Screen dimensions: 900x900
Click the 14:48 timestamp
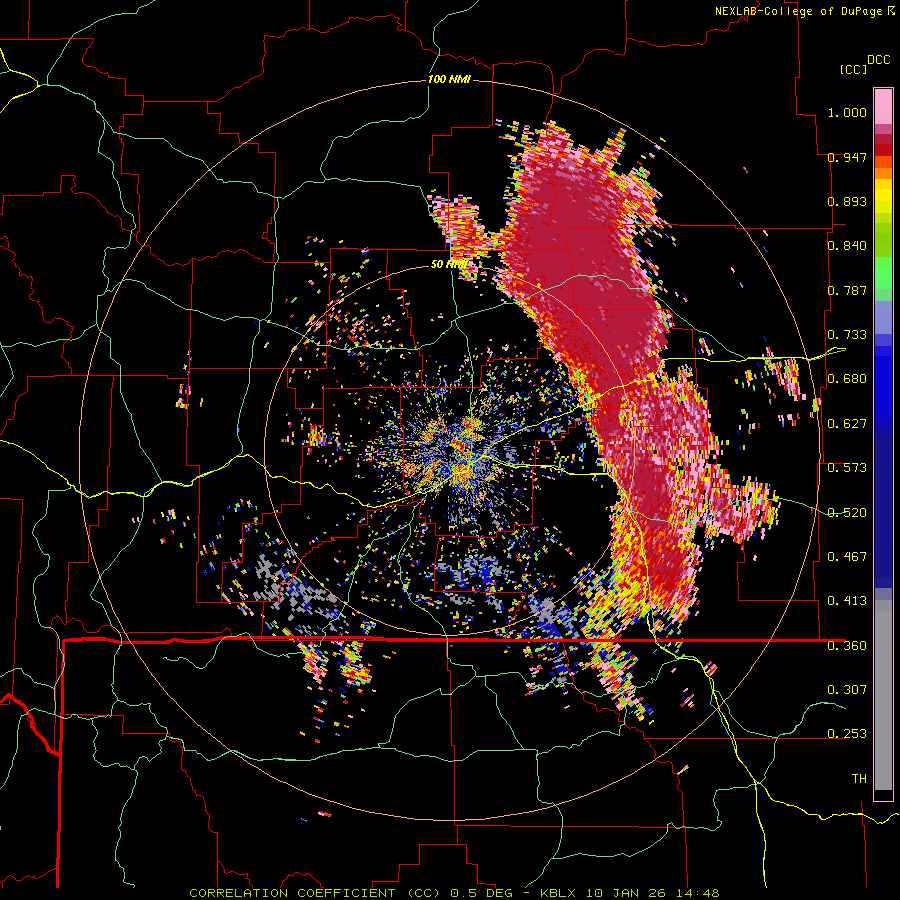(699, 893)
